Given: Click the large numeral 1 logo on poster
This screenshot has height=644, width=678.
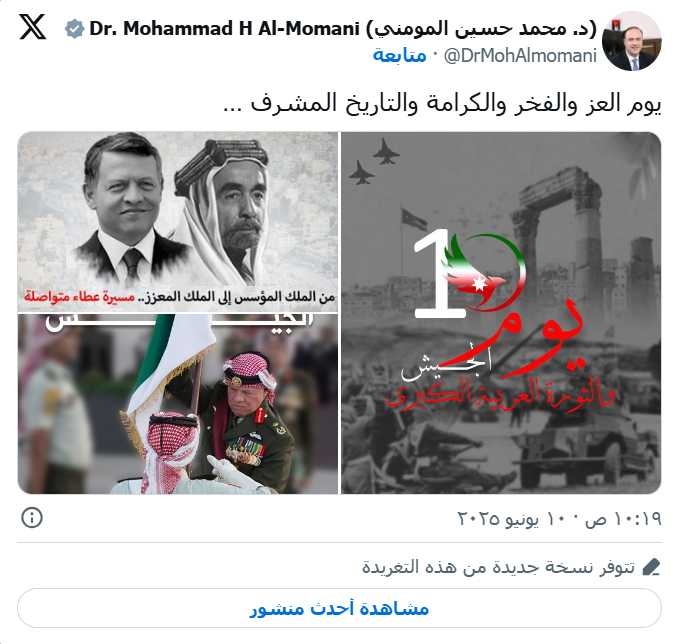Looking at the screenshot, I should point(437,272).
